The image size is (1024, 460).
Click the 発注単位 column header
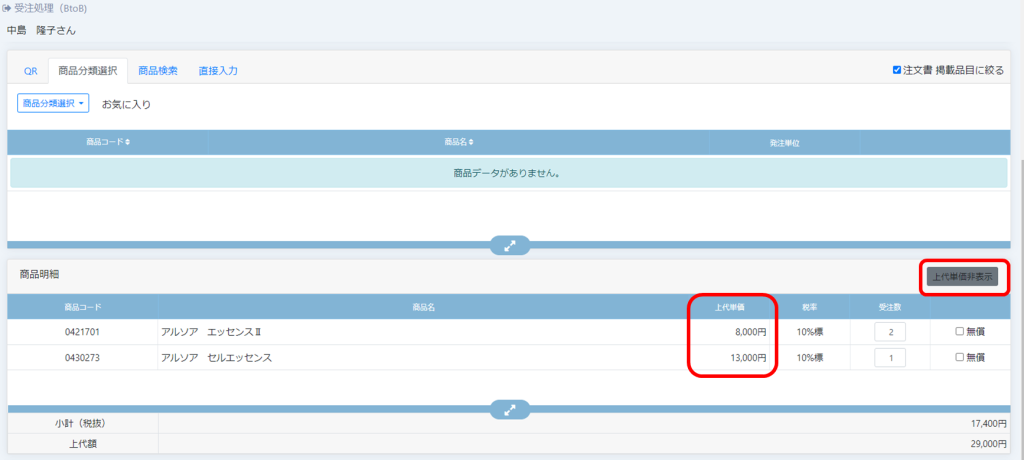(784, 143)
